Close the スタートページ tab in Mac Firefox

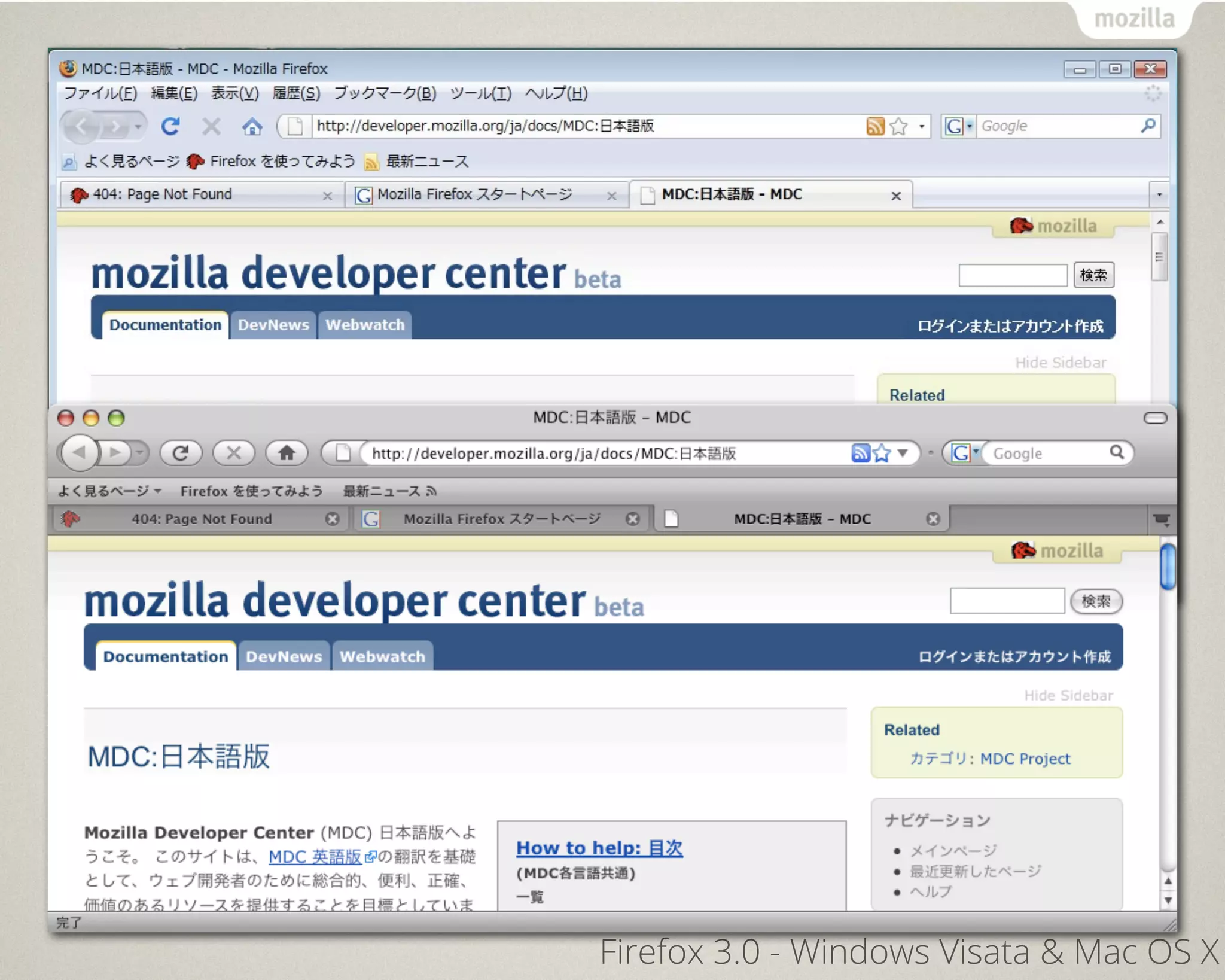[633, 519]
